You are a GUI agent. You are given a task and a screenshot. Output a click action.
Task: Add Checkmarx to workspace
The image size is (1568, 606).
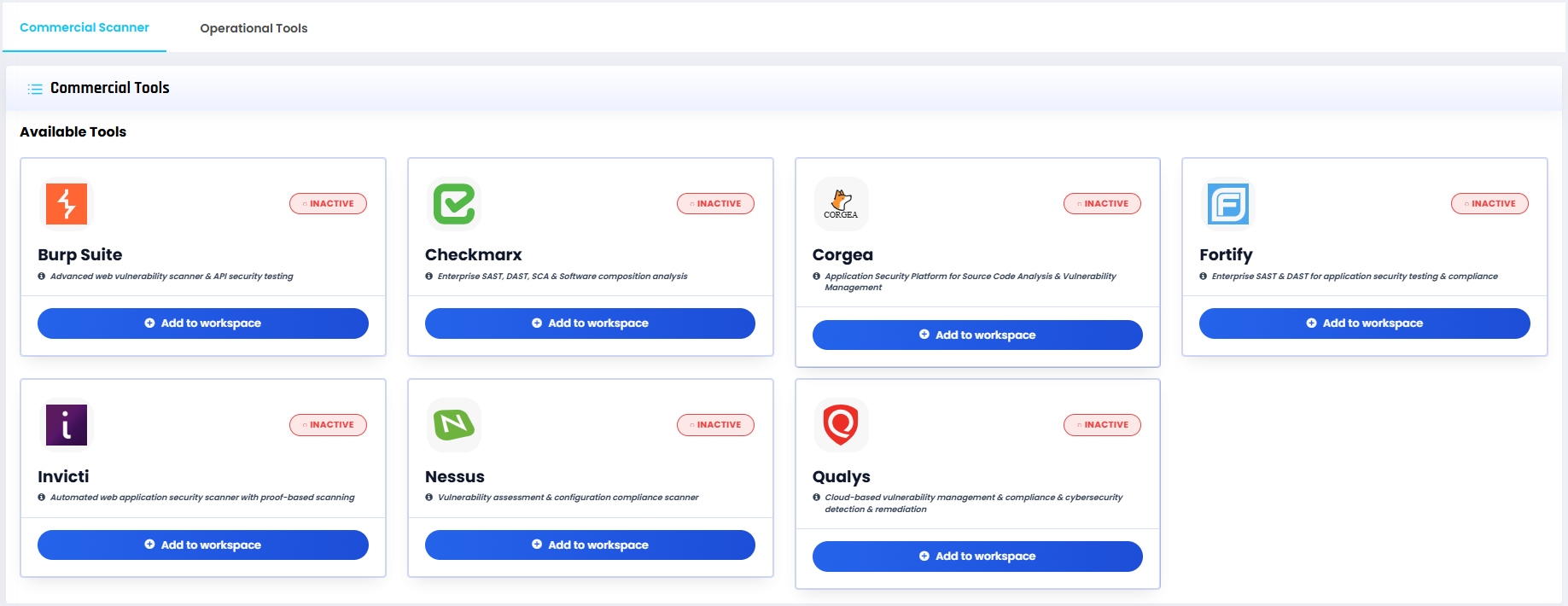click(x=590, y=323)
